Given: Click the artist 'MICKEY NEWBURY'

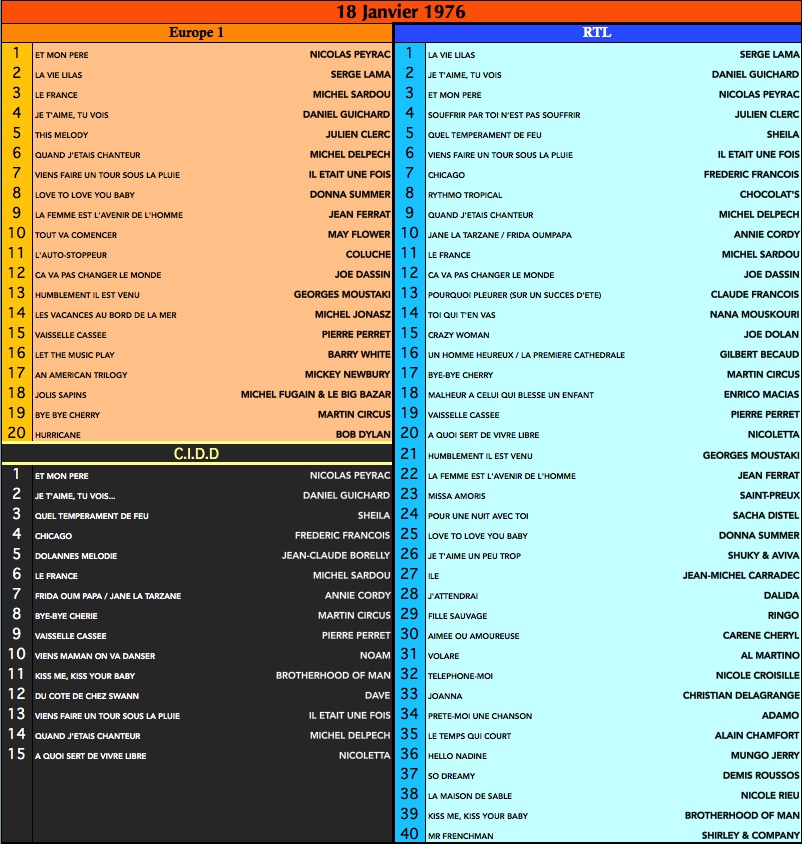Looking at the screenshot, I should [x=348, y=375].
